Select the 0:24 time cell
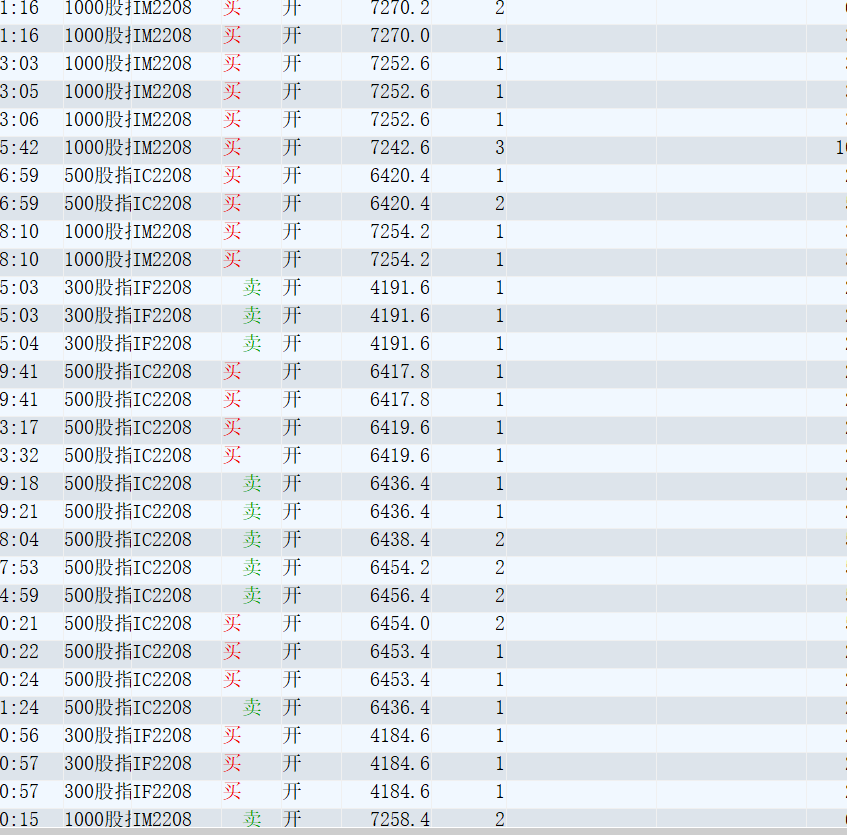The image size is (847, 835). point(19,679)
